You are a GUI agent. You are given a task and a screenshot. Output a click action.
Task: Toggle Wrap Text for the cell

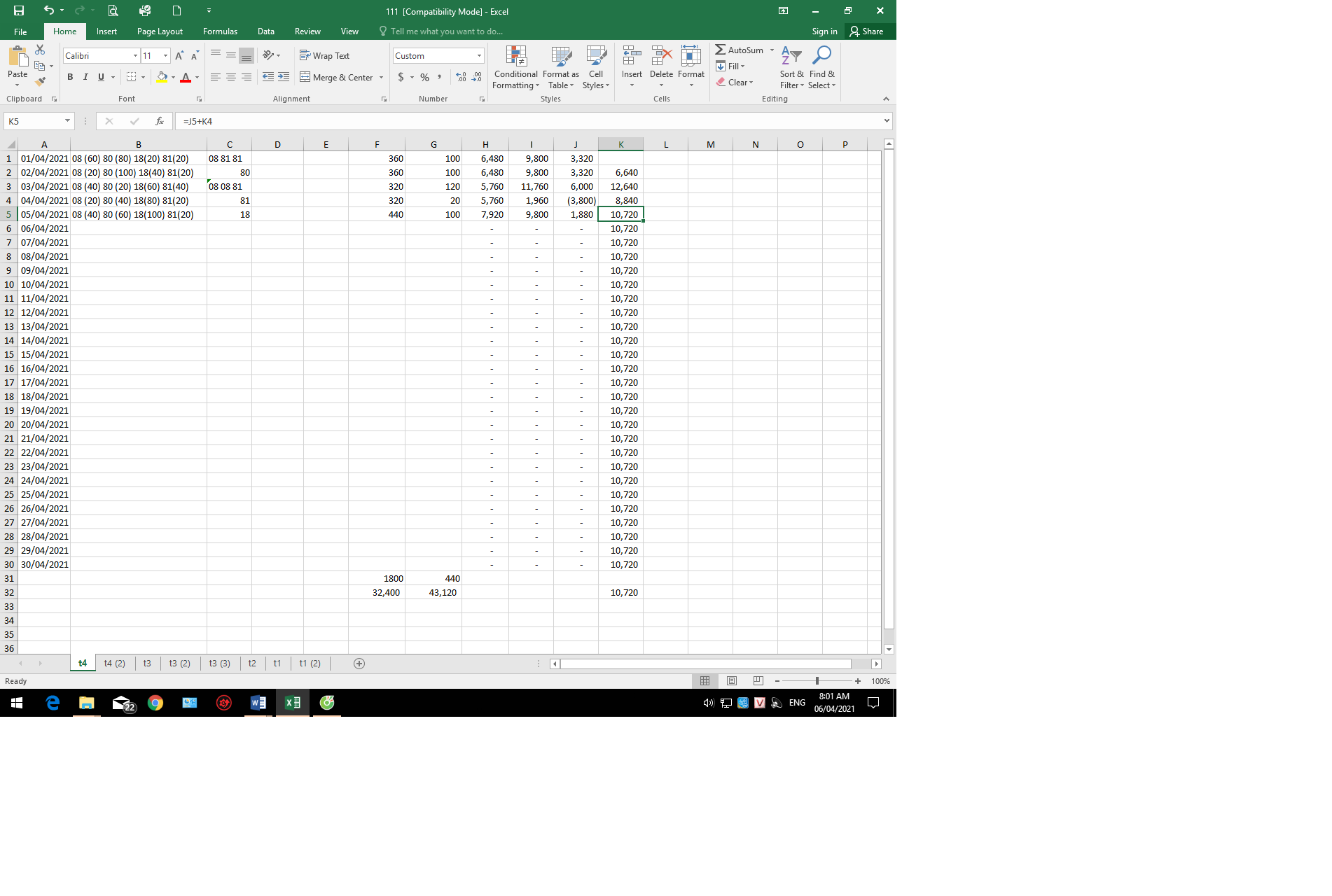tap(324, 55)
